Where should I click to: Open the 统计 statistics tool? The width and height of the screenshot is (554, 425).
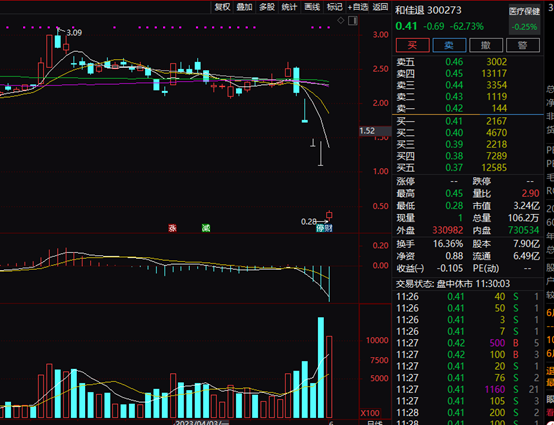pyautogui.click(x=290, y=7)
